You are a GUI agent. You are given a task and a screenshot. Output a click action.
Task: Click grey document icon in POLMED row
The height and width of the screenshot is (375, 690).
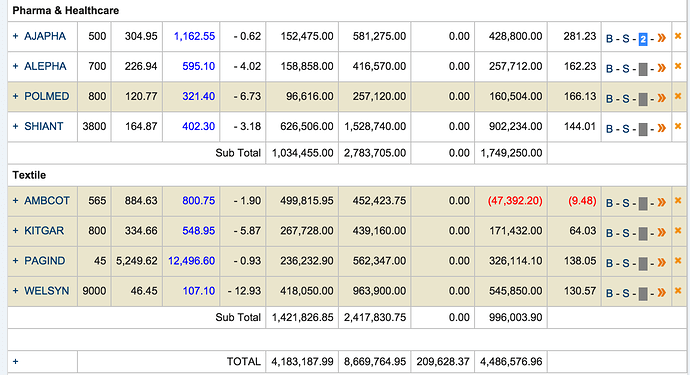pos(643,99)
